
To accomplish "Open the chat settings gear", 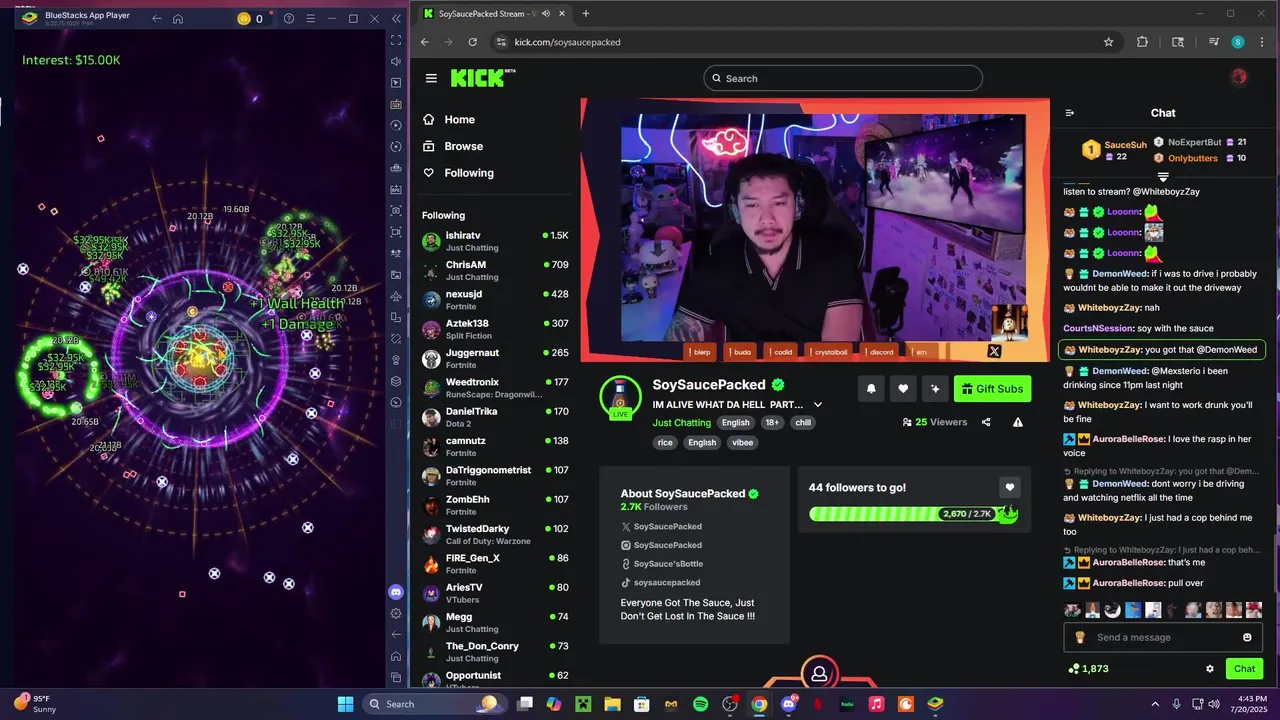I will click(x=1210, y=669).
